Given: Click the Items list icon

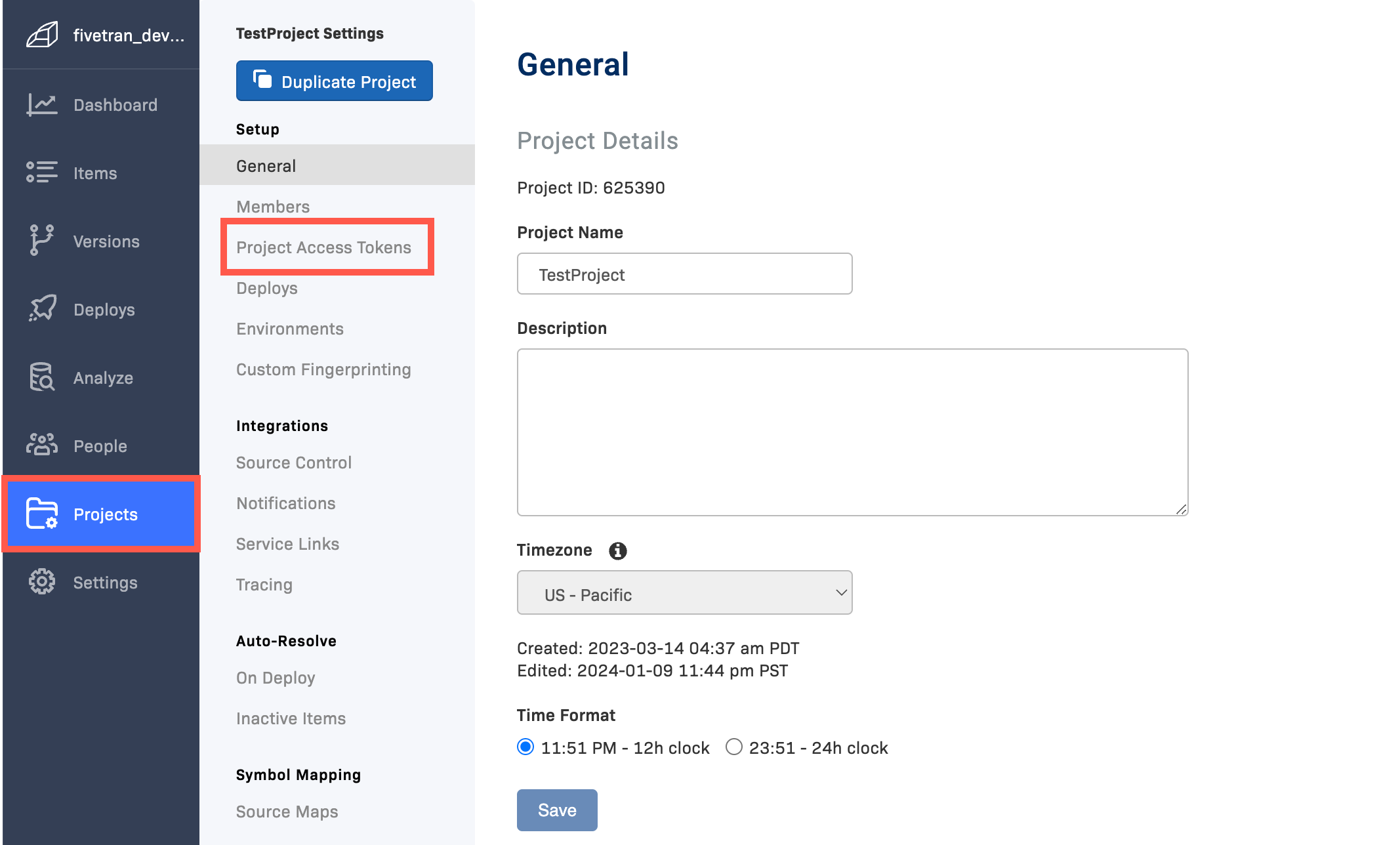Looking at the screenshot, I should (x=42, y=173).
